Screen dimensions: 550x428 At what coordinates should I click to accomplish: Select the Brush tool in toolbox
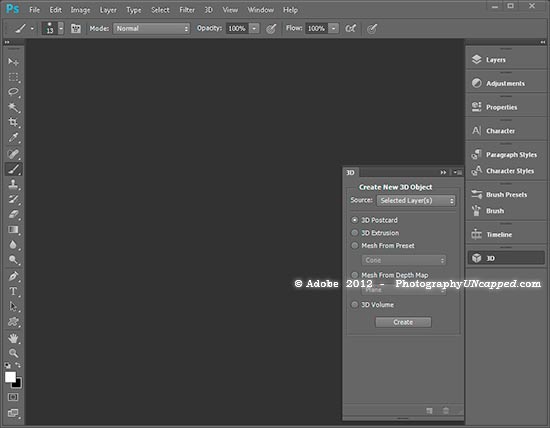coord(13,169)
